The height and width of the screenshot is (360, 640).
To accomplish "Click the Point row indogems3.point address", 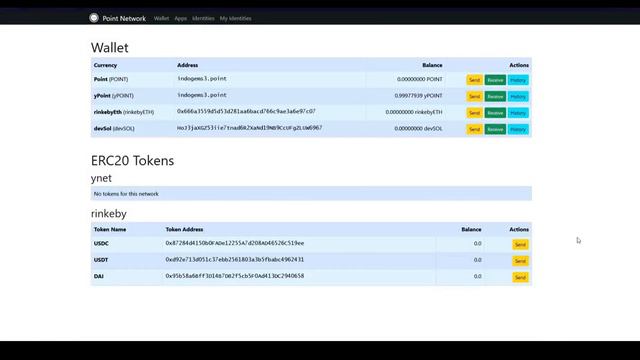I will (202, 78).
